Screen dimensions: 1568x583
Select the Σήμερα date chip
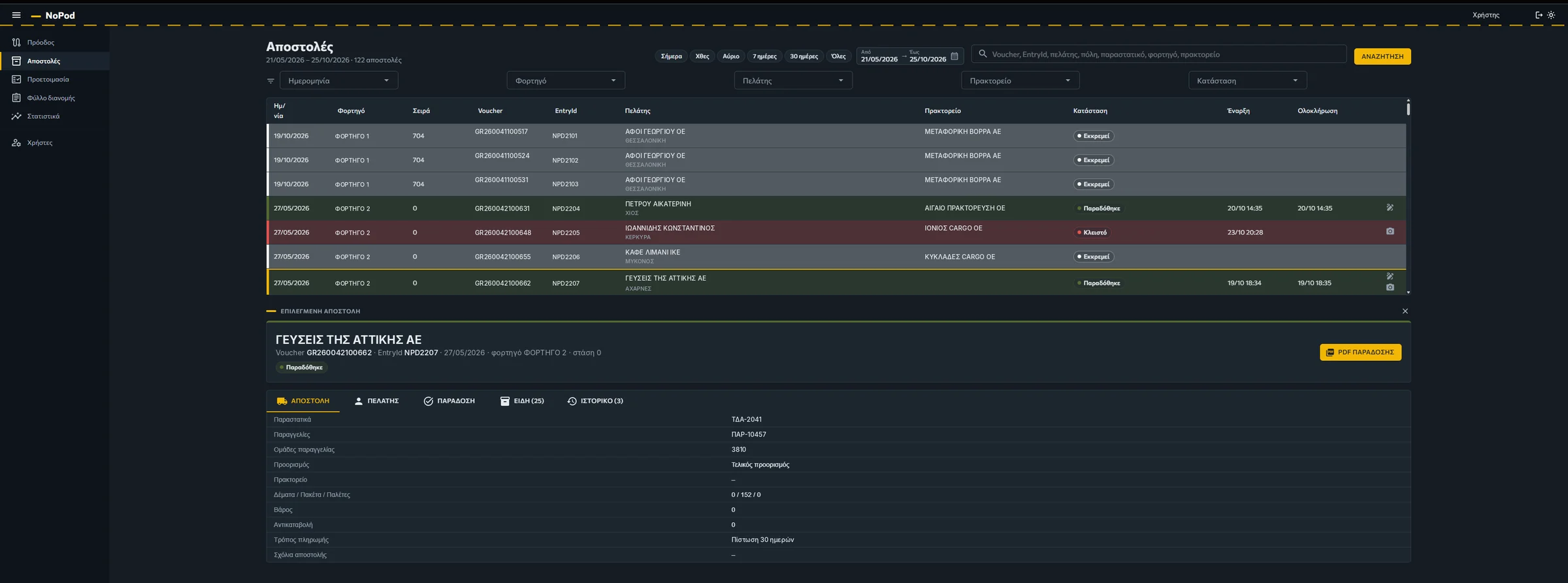[x=671, y=56]
